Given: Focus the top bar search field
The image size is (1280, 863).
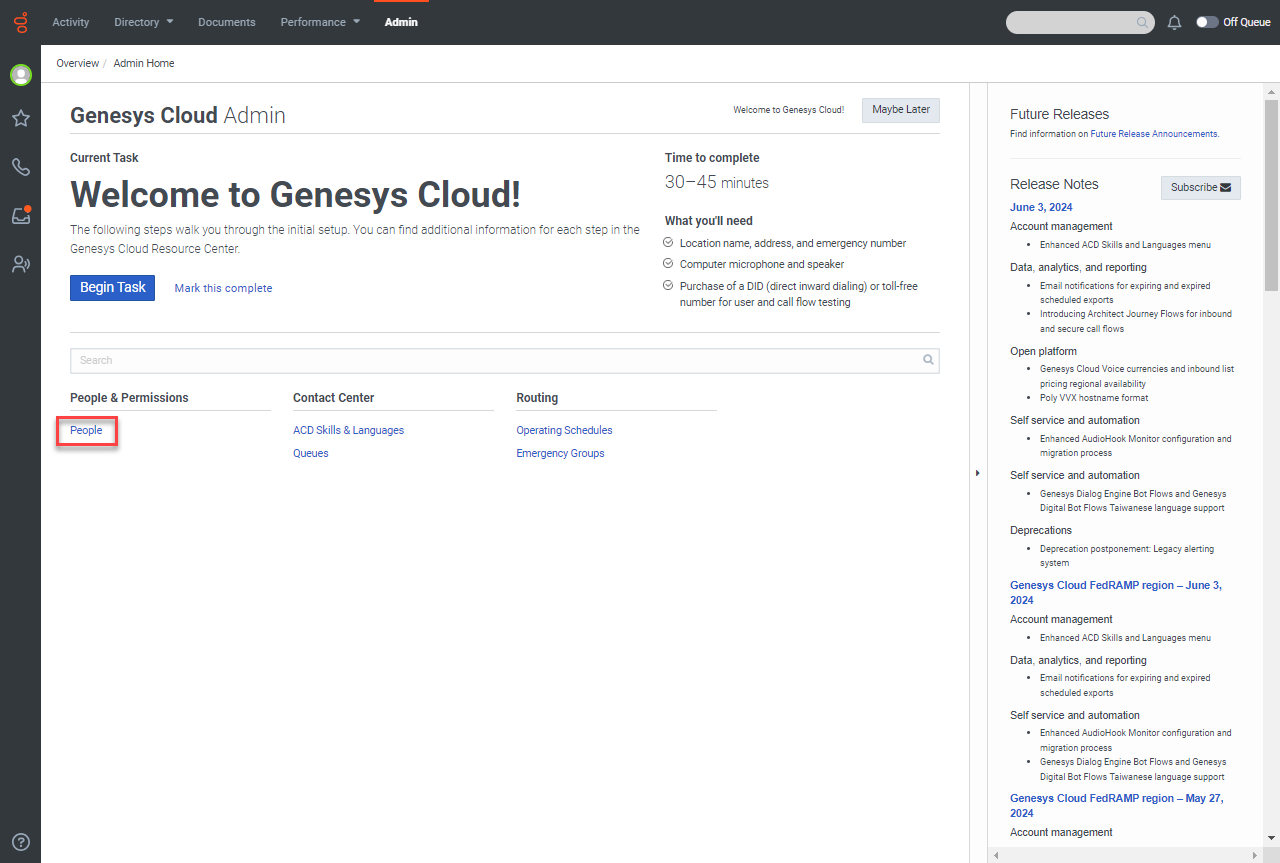Looking at the screenshot, I should 1080,22.
